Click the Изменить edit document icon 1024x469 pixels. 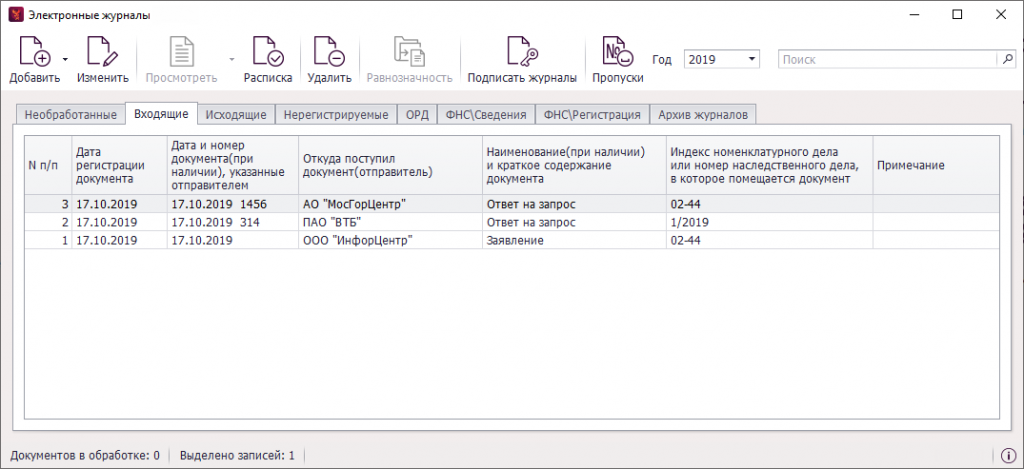103,52
